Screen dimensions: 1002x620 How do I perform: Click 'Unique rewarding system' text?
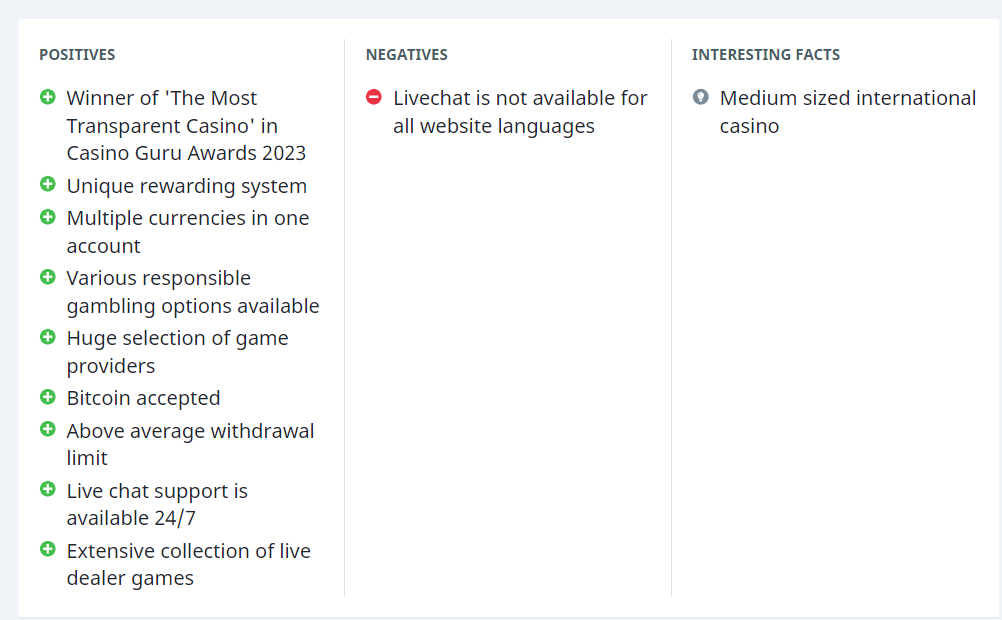click(x=186, y=186)
